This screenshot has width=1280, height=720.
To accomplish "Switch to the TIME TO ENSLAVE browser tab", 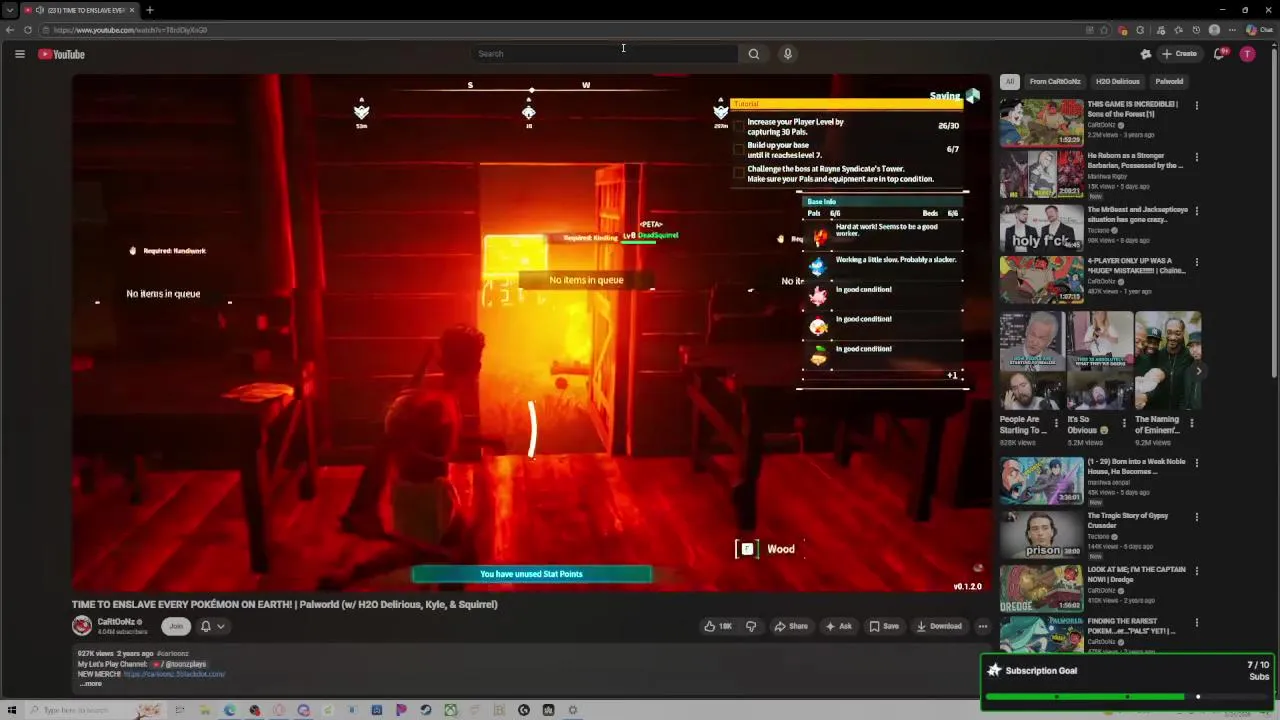I will 78,10.
